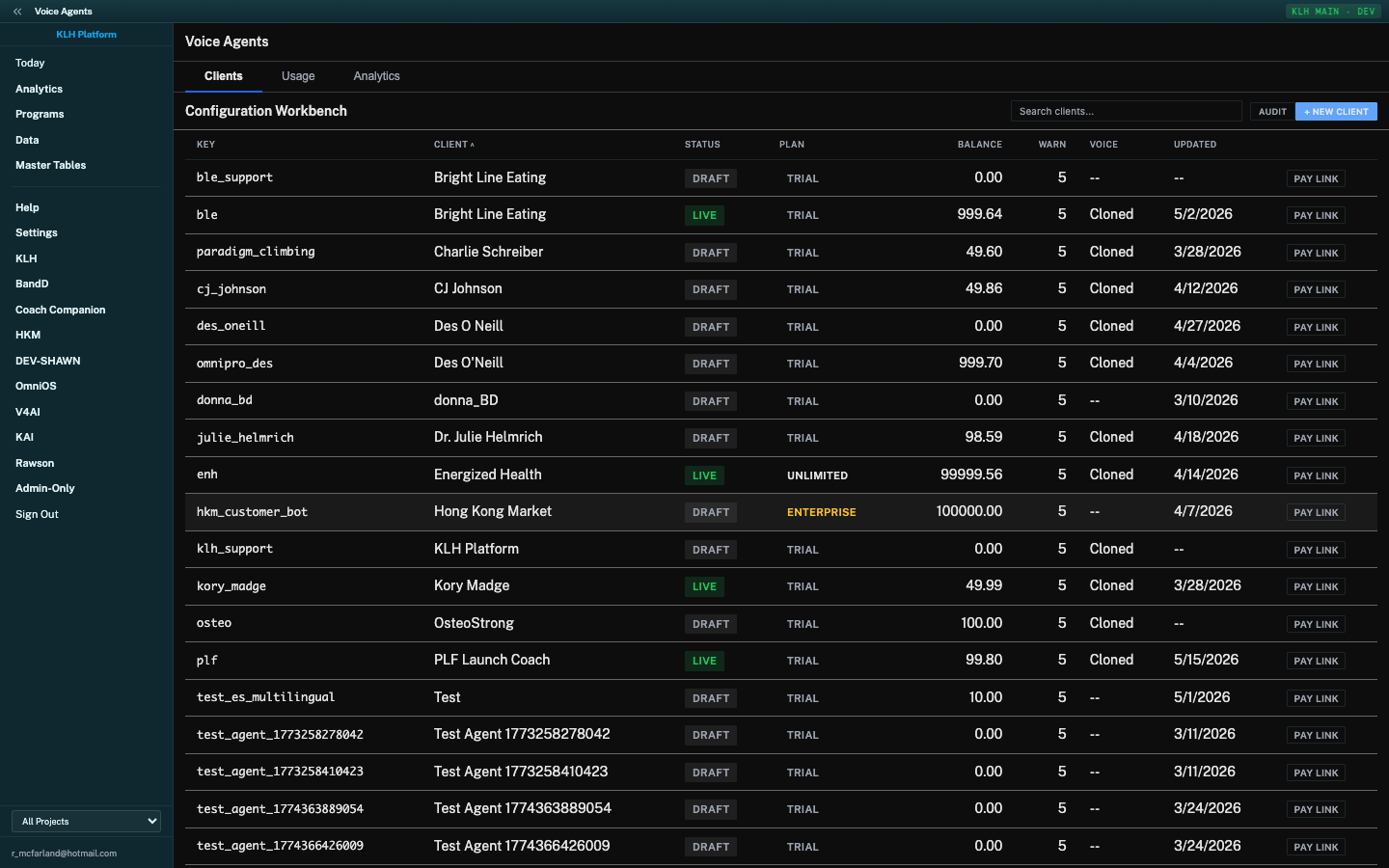Select KLH project in the sidebar

click(x=26, y=258)
